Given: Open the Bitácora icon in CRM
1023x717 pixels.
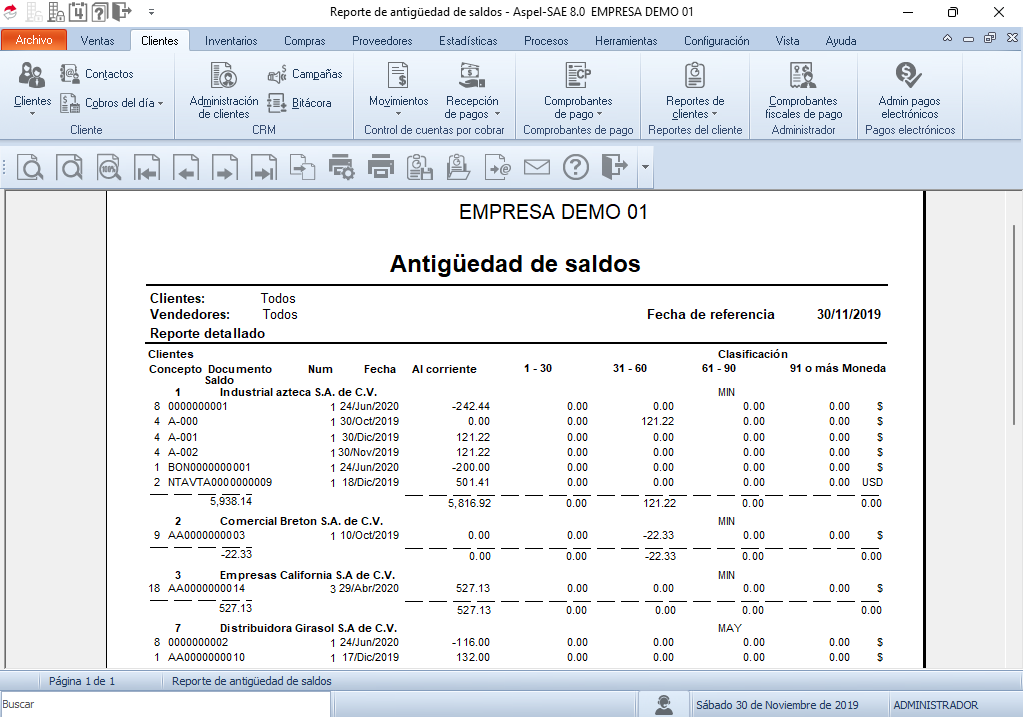Looking at the screenshot, I should click(x=304, y=103).
